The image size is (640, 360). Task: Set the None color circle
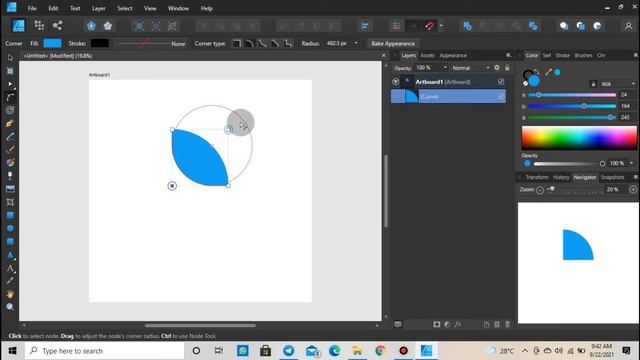tap(525, 83)
